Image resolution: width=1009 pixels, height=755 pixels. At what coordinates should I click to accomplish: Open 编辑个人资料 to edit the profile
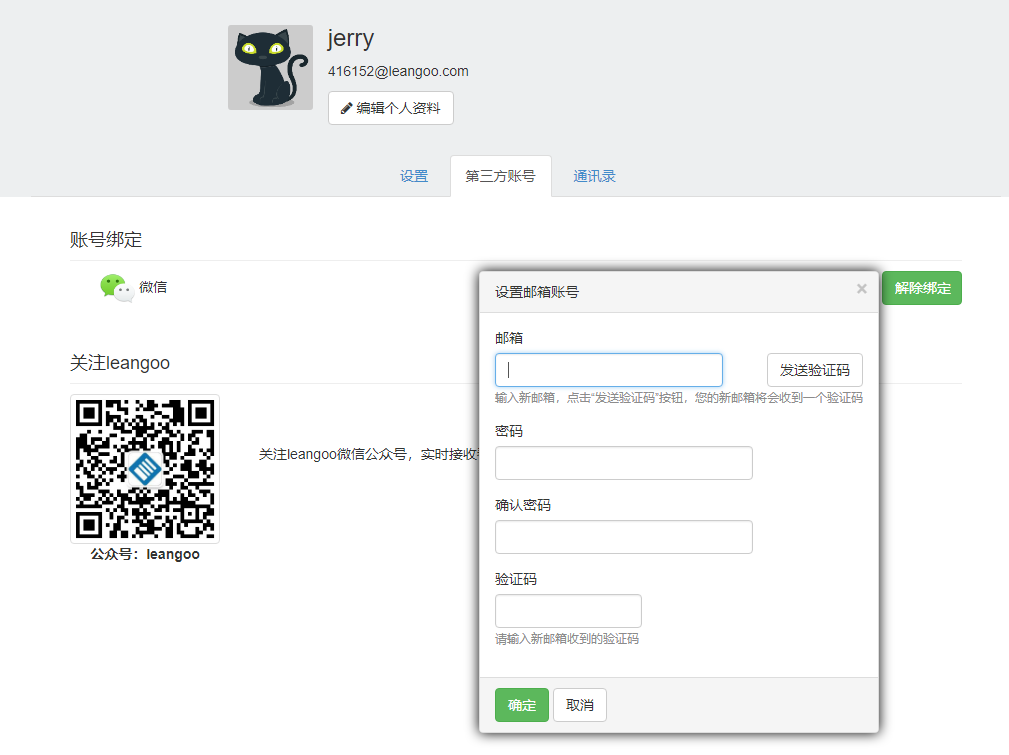click(390, 108)
